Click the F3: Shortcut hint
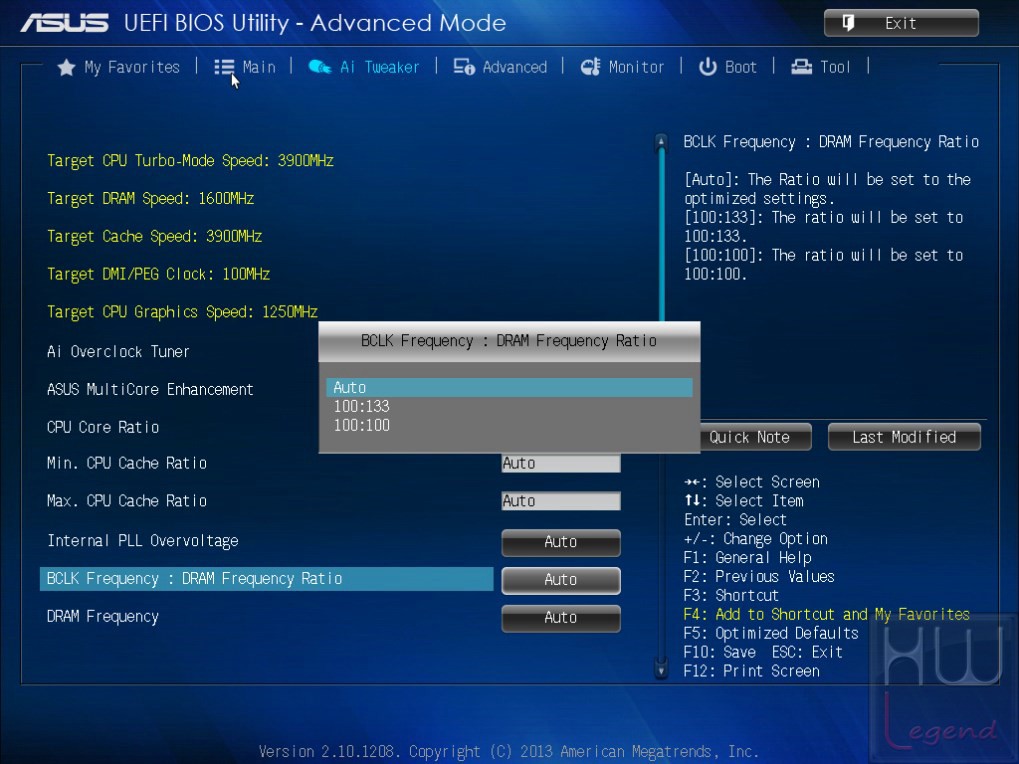The width and height of the screenshot is (1019, 764). [x=731, y=595]
